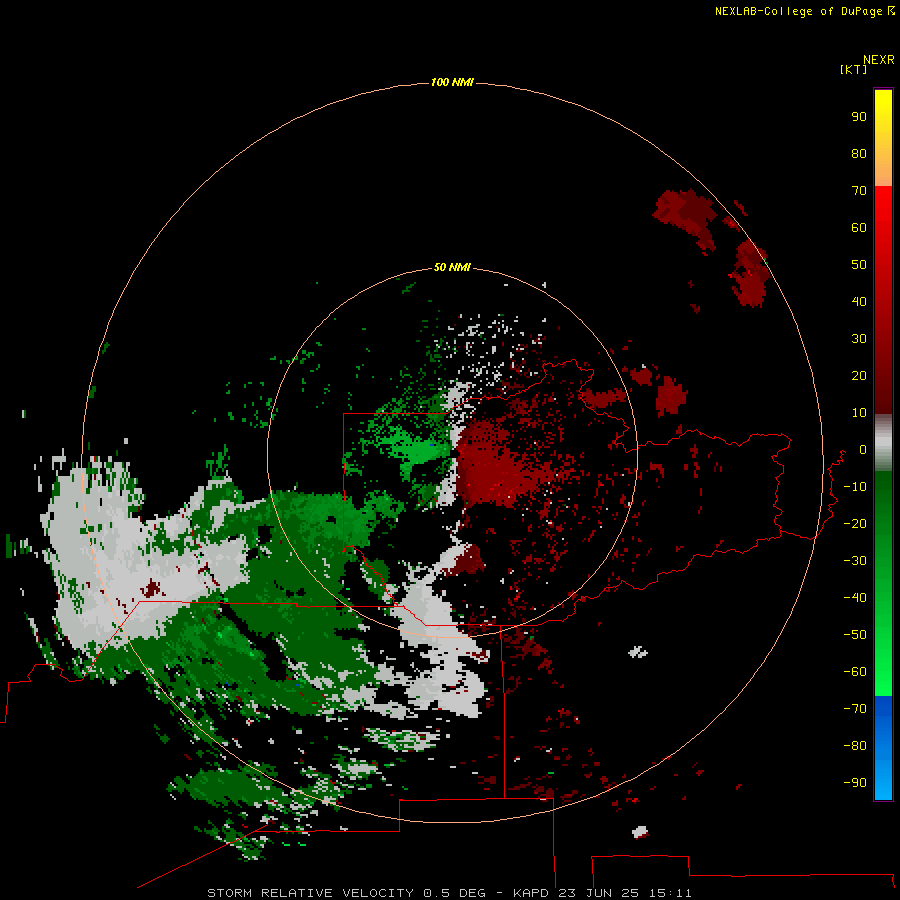This screenshot has width=900, height=900.
Task: Click the -10 value on the velocity scale
Action: tap(855, 487)
